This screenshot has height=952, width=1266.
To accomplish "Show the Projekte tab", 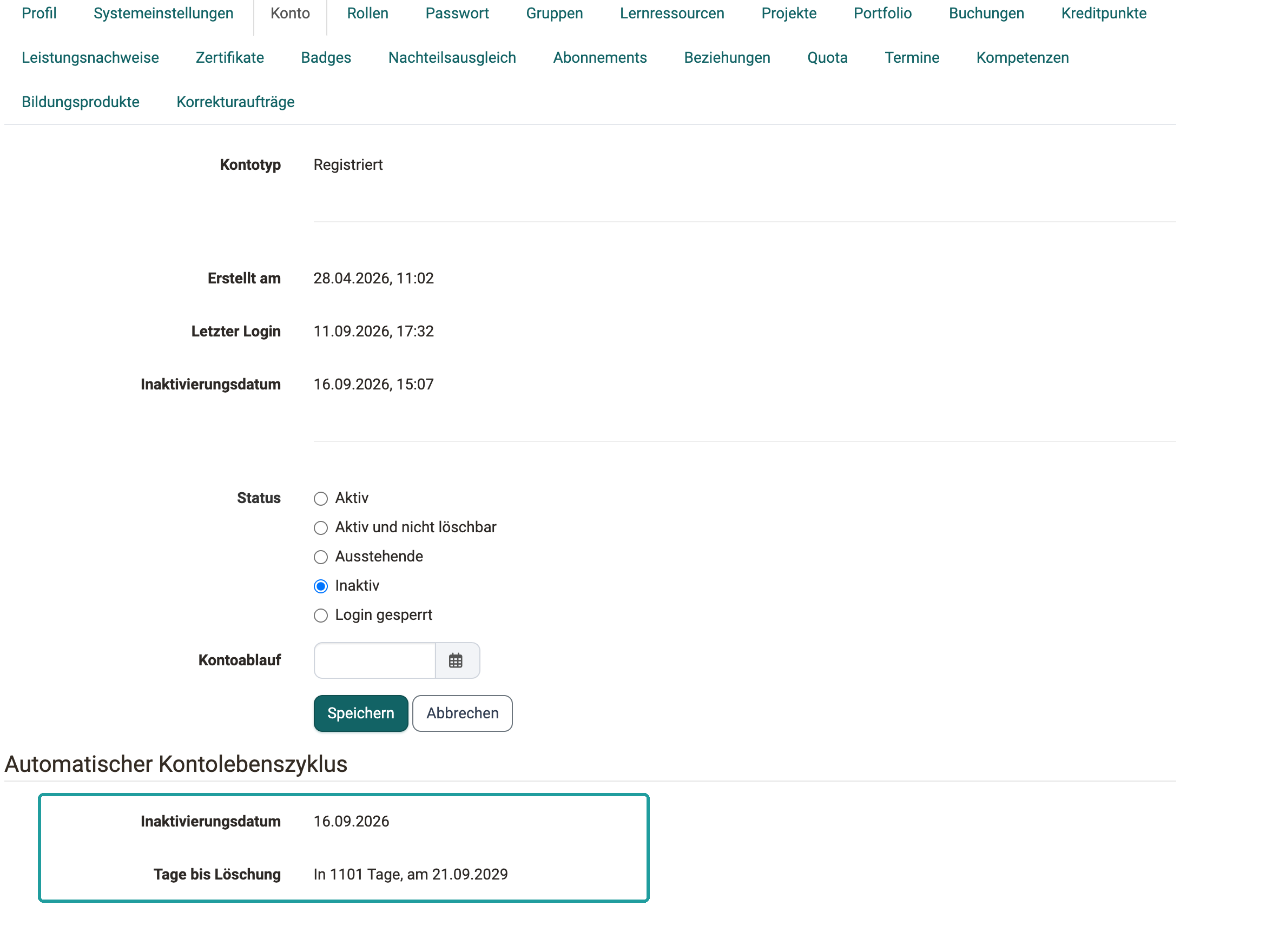I will tap(789, 13).
